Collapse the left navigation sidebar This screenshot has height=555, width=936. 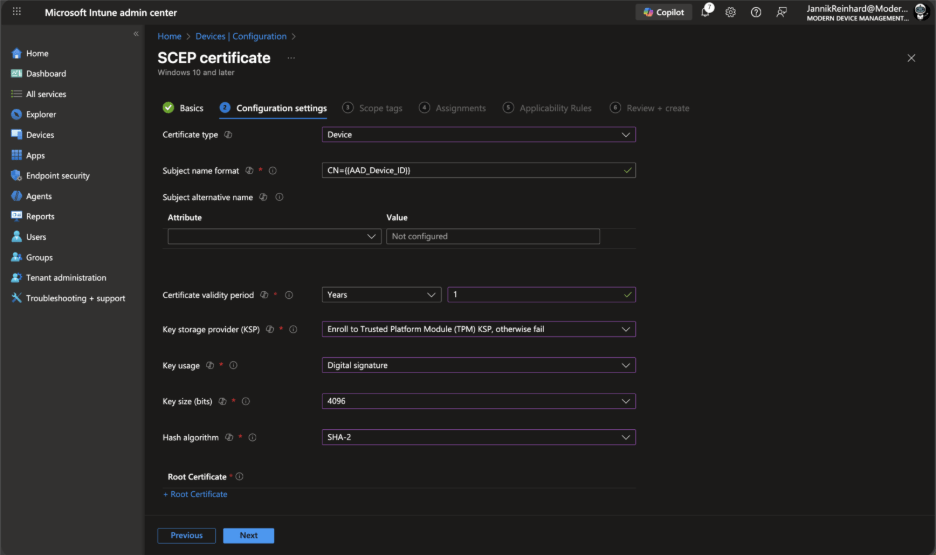[136, 34]
